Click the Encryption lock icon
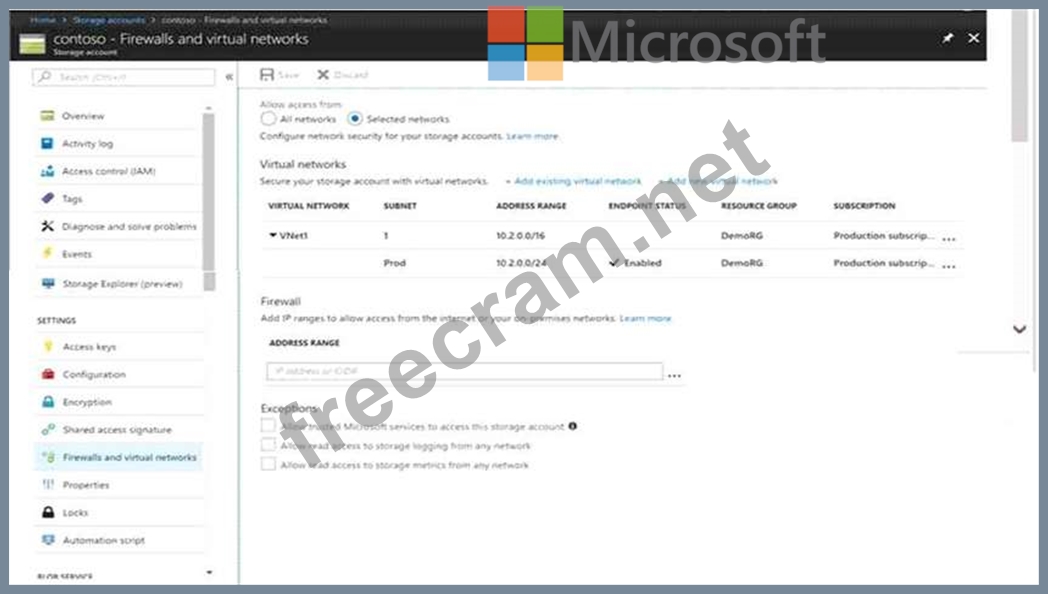Image resolution: width=1048 pixels, height=594 pixels. [x=48, y=402]
